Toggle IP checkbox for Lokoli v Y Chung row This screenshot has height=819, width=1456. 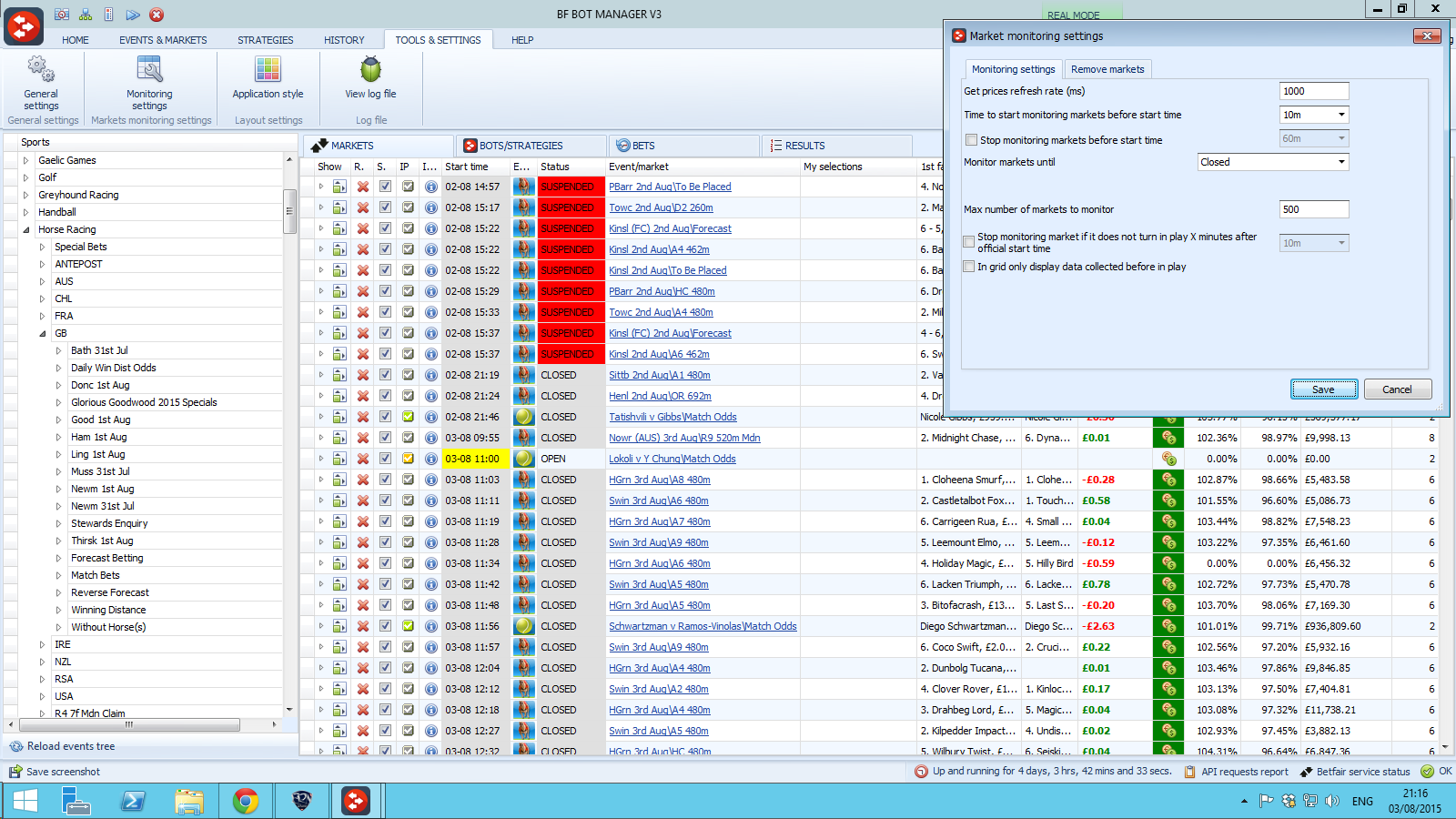tap(408, 459)
